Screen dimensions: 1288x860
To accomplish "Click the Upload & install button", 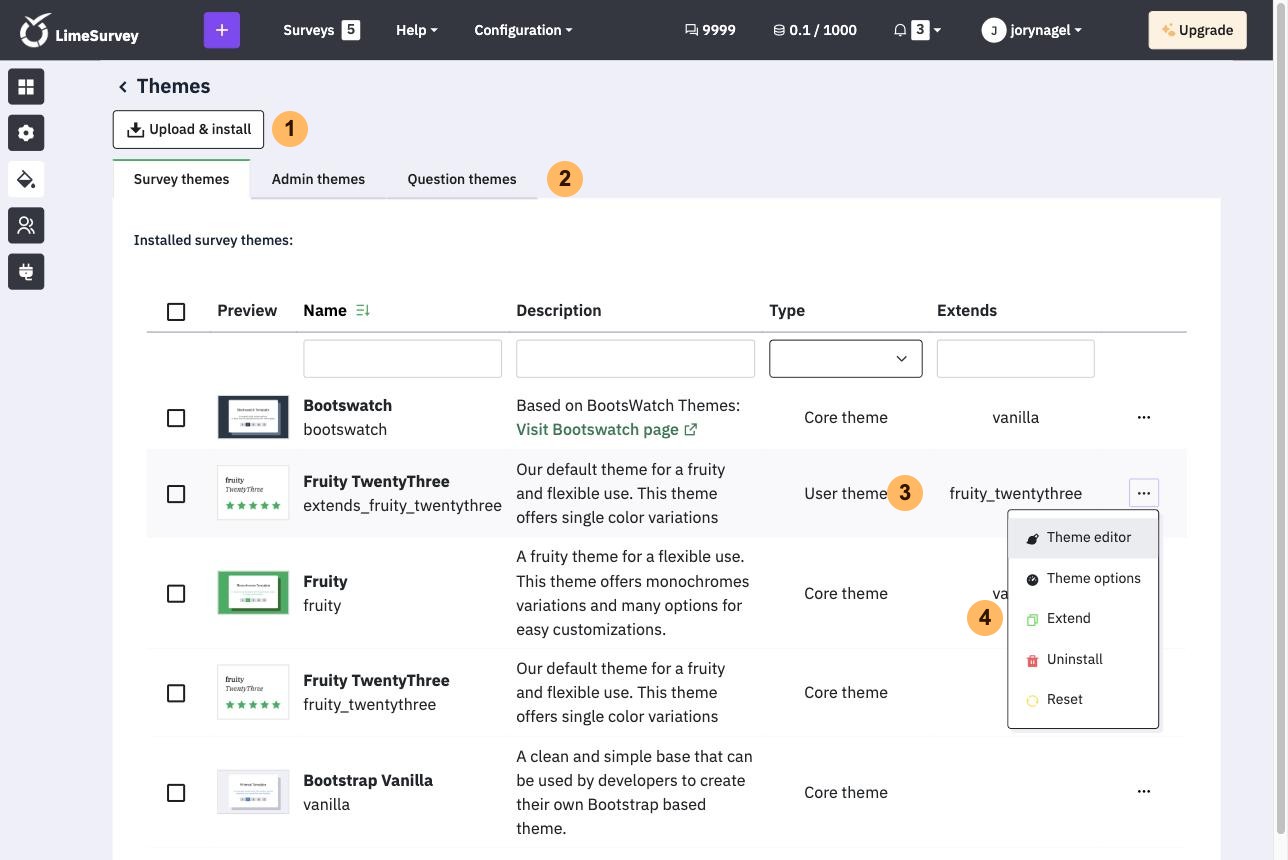I will point(188,129).
